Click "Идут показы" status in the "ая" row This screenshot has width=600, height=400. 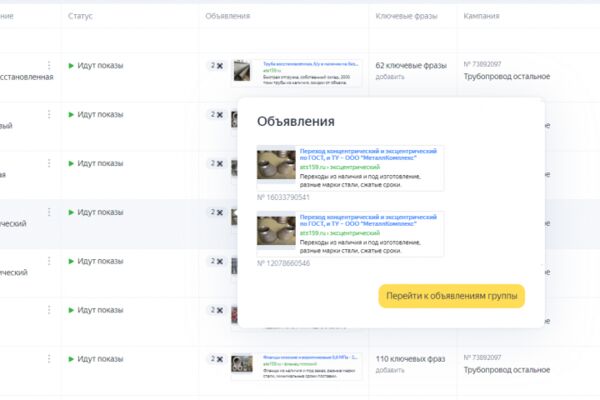point(100,163)
